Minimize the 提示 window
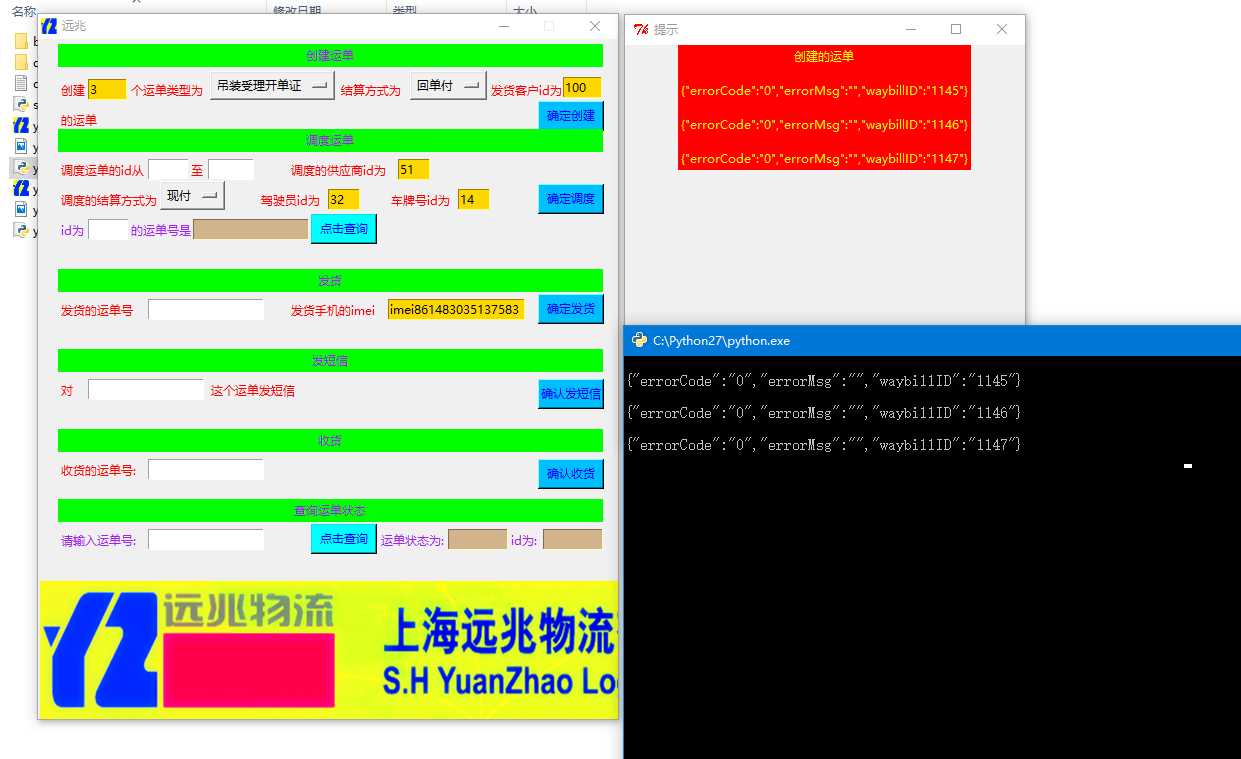The image size is (1241, 759). click(x=911, y=30)
